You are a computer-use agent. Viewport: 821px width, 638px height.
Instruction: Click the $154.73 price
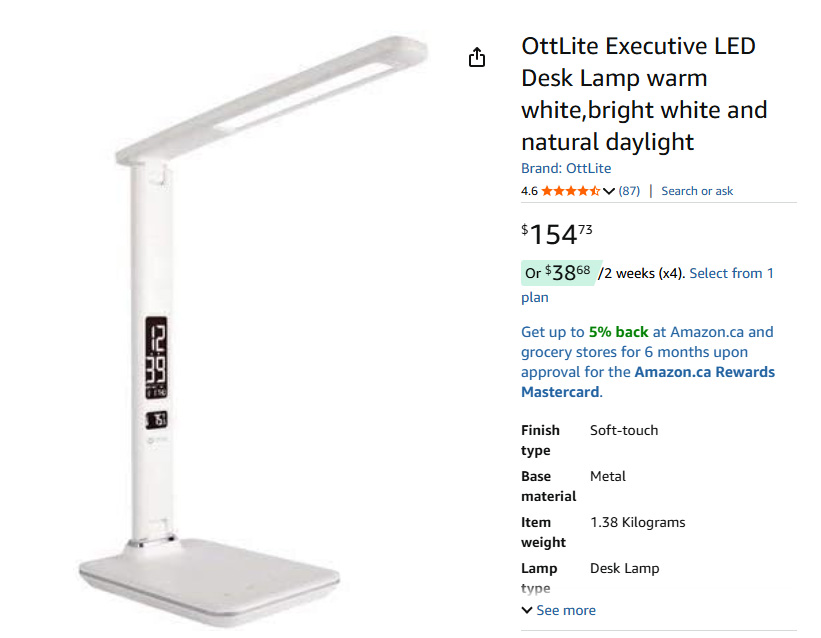(557, 234)
